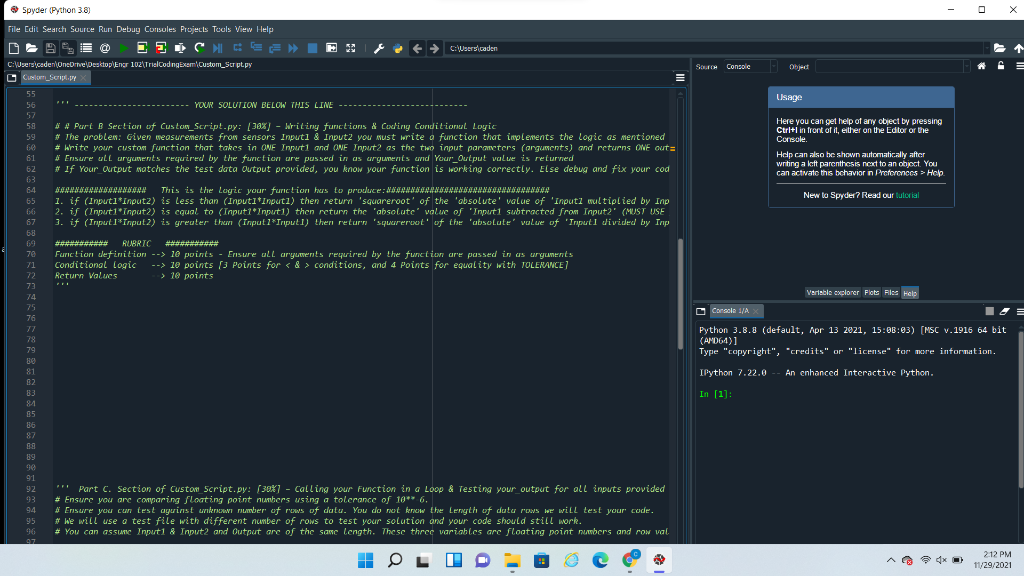The width and height of the screenshot is (1024, 576).
Task: Run Custom_Script.py with the green Run icon
Action: 124,48
